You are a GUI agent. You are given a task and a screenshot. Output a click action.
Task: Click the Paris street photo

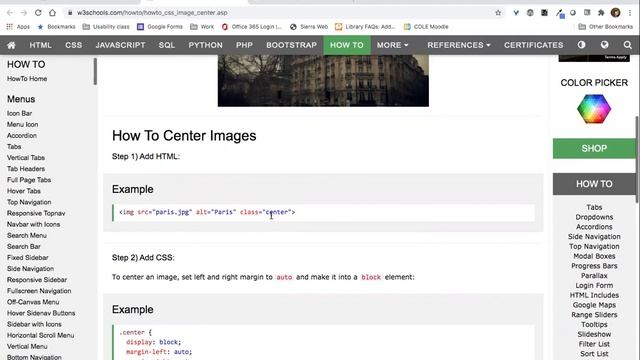323,81
